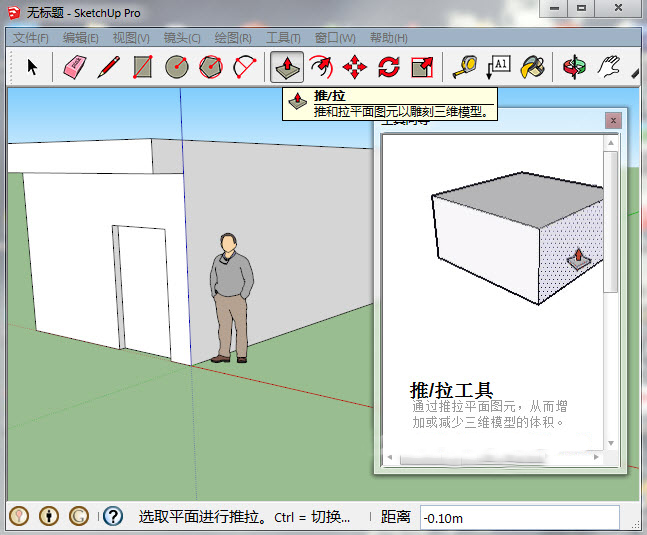The image size is (647, 535).
Task: Choose the Paint Bucket tool
Action: tap(533, 67)
